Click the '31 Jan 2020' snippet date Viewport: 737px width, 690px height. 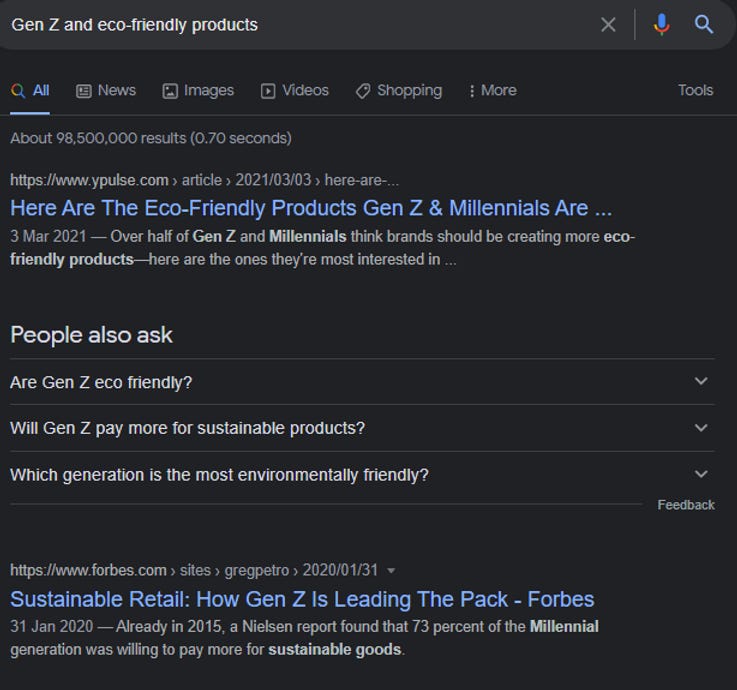click(52, 627)
